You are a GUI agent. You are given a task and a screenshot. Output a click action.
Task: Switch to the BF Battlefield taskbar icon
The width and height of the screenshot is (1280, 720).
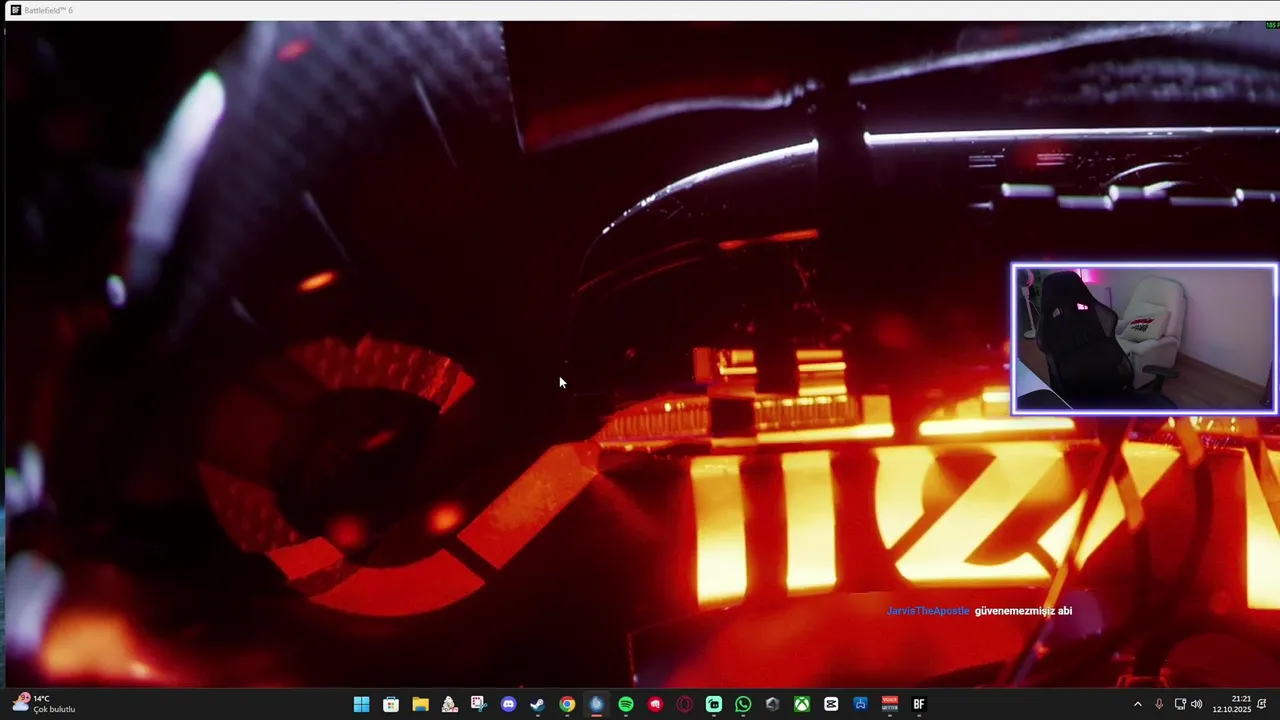[x=919, y=704]
